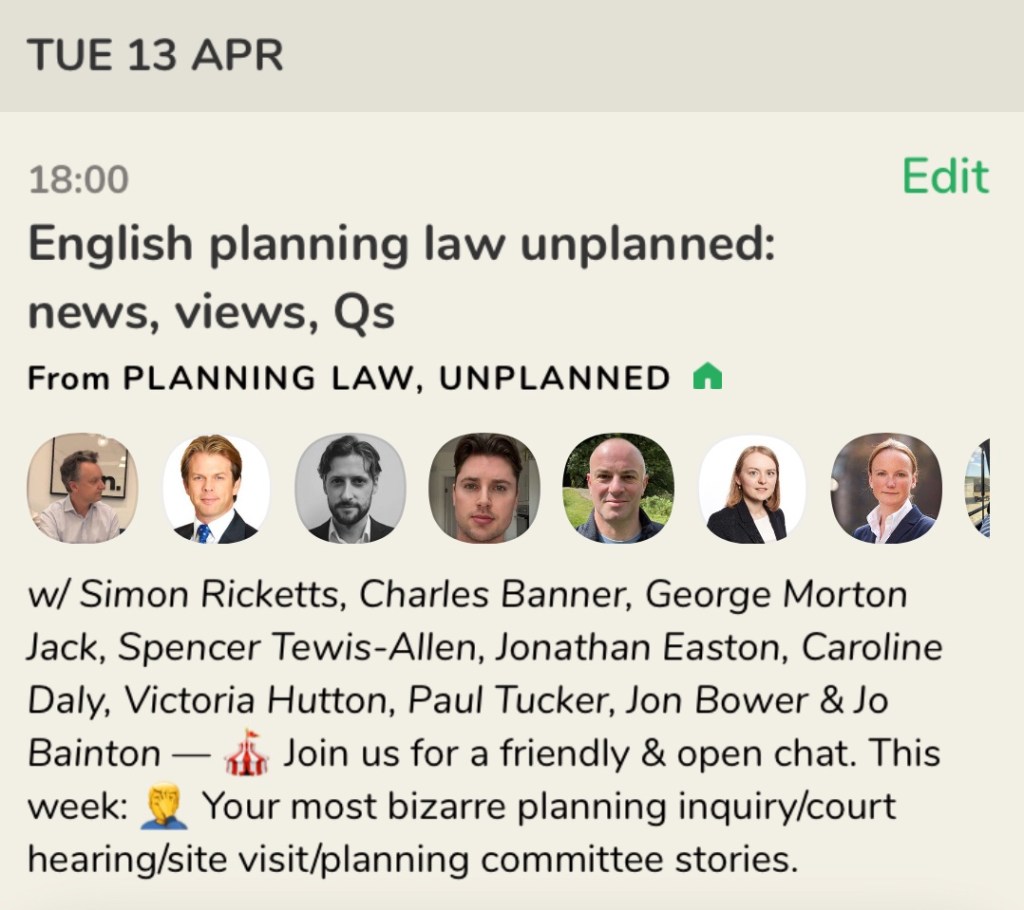Tap the green Edit link
Screen dimensions: 1024x910
[x=944, y=177]
